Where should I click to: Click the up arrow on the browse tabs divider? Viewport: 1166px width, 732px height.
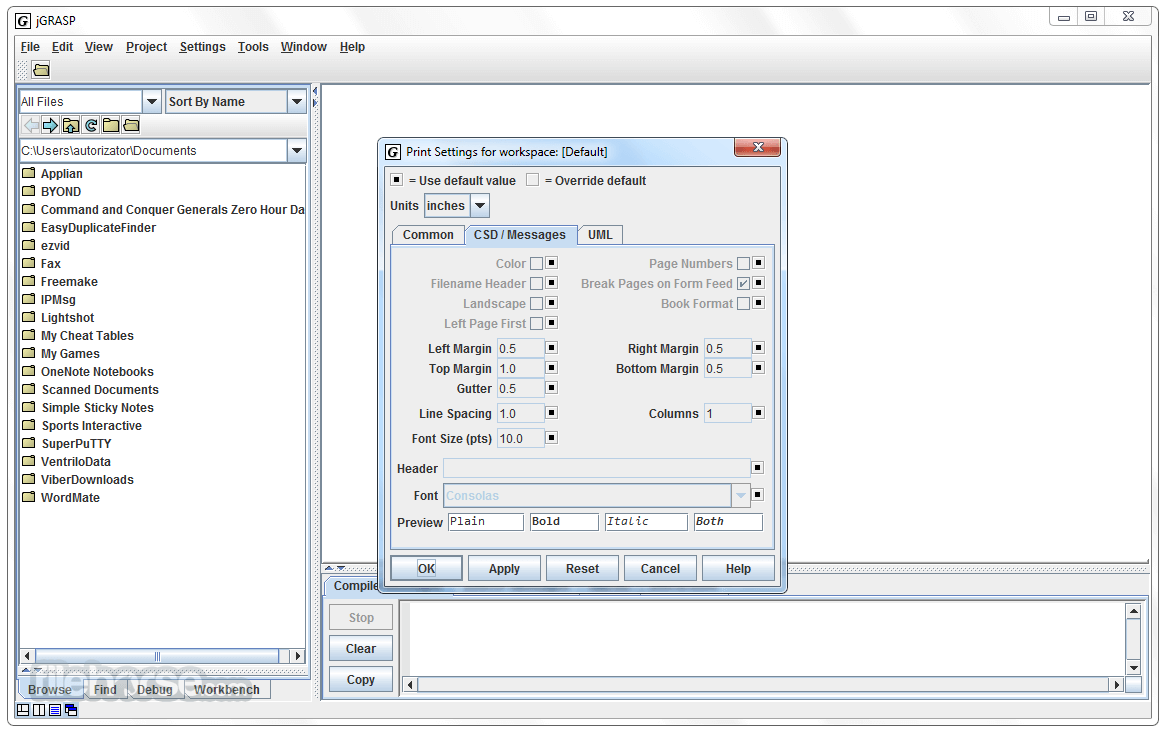(x=26, y=670)
